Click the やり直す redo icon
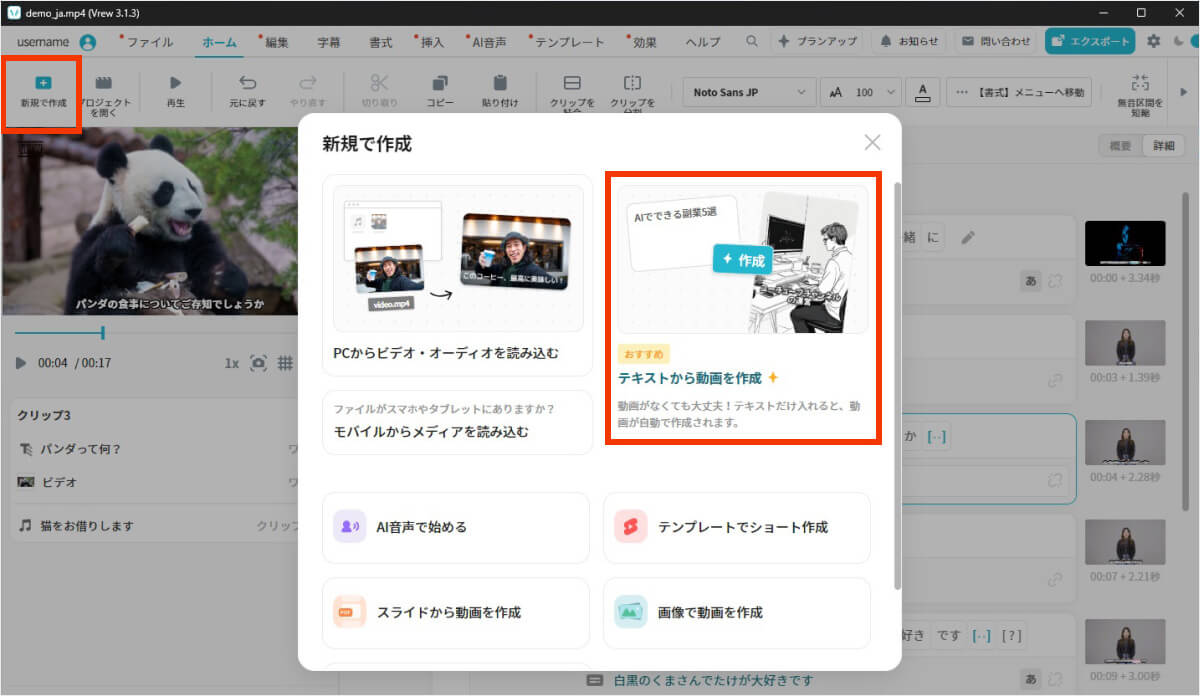This screenshot has width=1200, height=696. (x=308, y=83)
